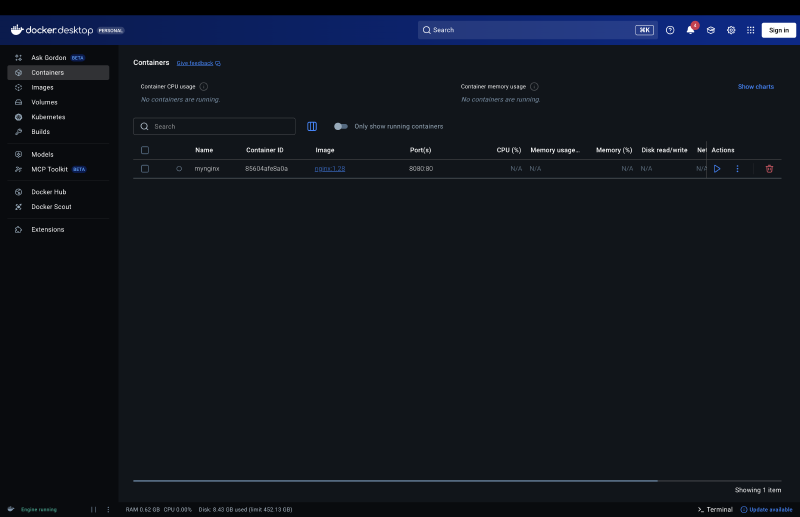
Task: Open the nginx:1.28 image link
Action: 330,168
